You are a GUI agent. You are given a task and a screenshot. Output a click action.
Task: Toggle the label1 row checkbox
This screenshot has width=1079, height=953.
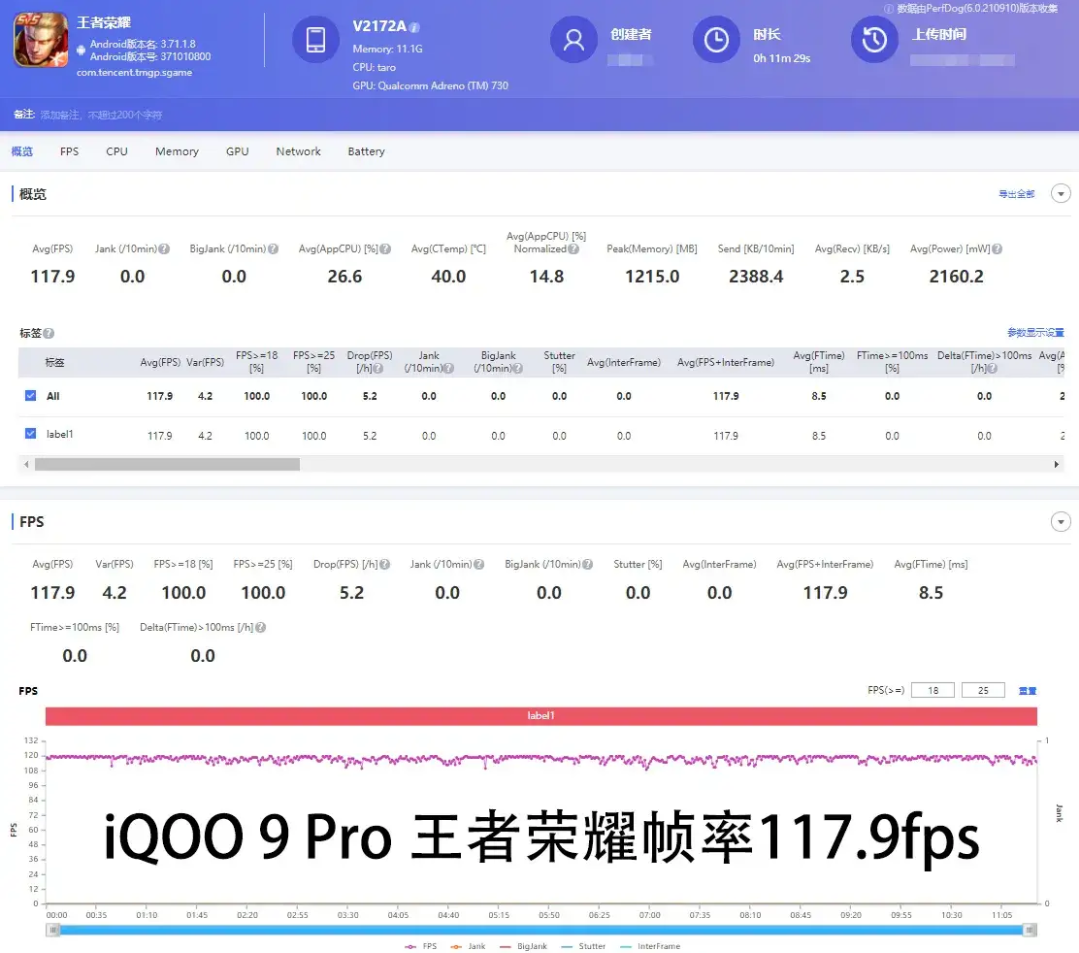[x=30, y=433]
